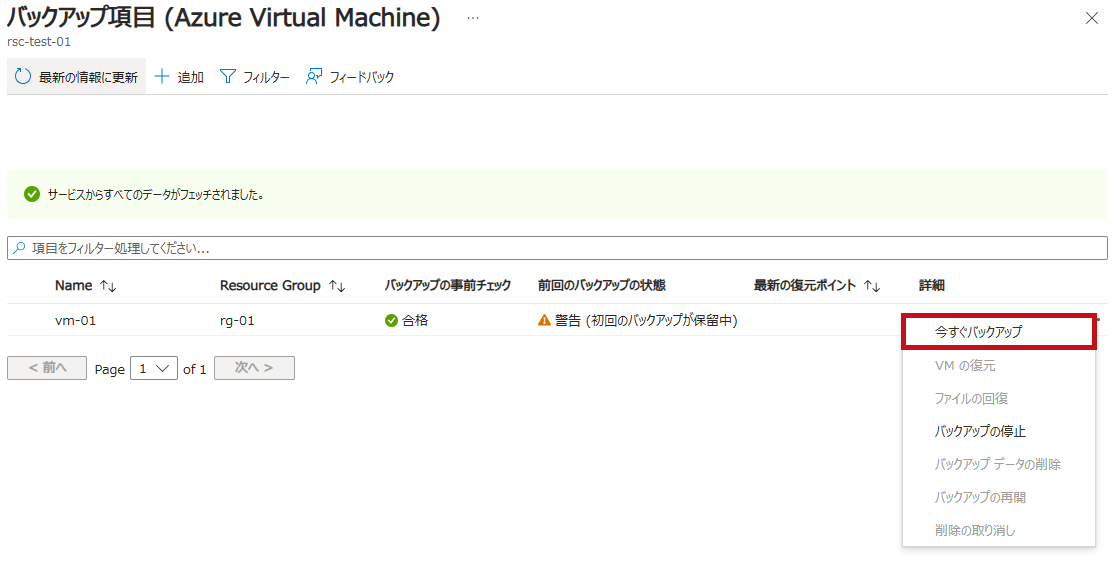Click the refresh icon beside 最新の情報に更新
1115x564 pixels.
click(x=23, y=76)
